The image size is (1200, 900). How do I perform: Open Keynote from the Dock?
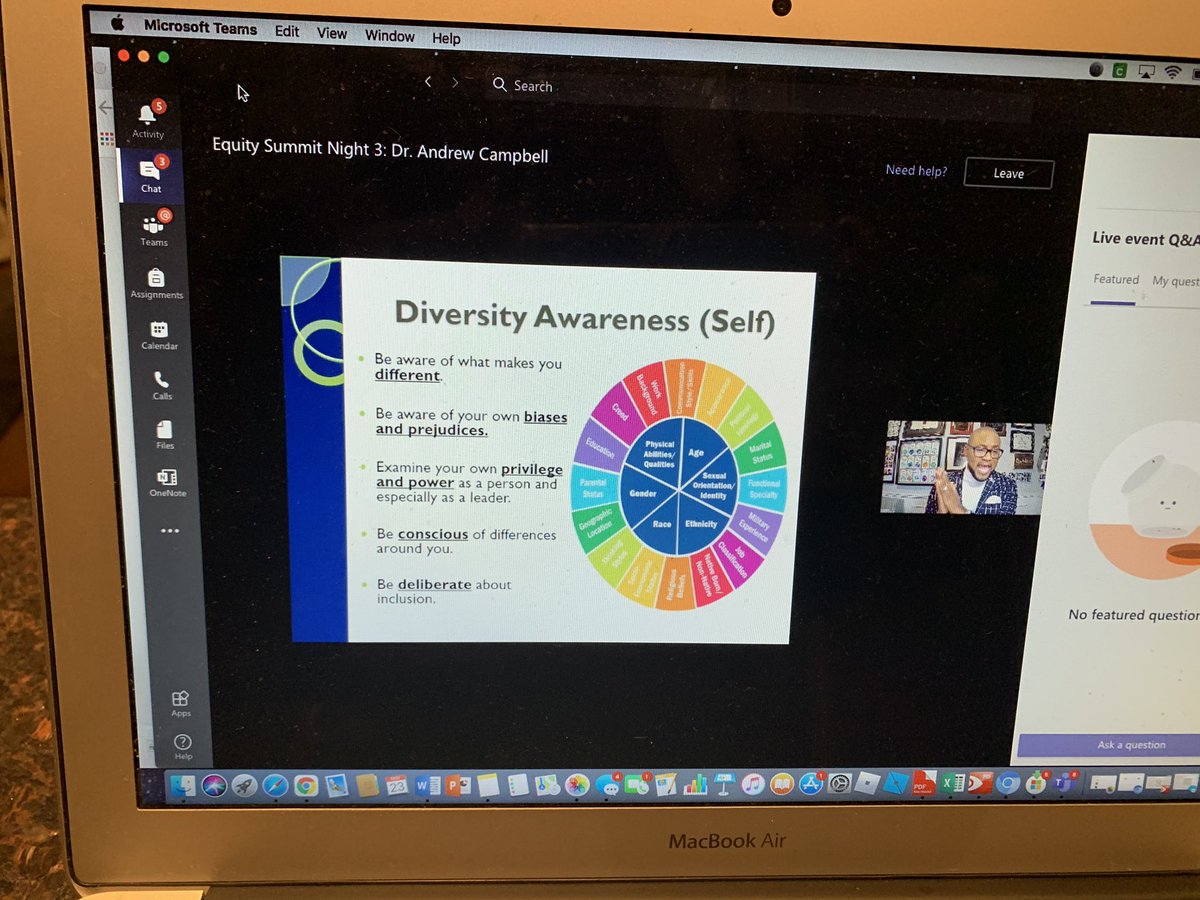click(x=724, y=784)
